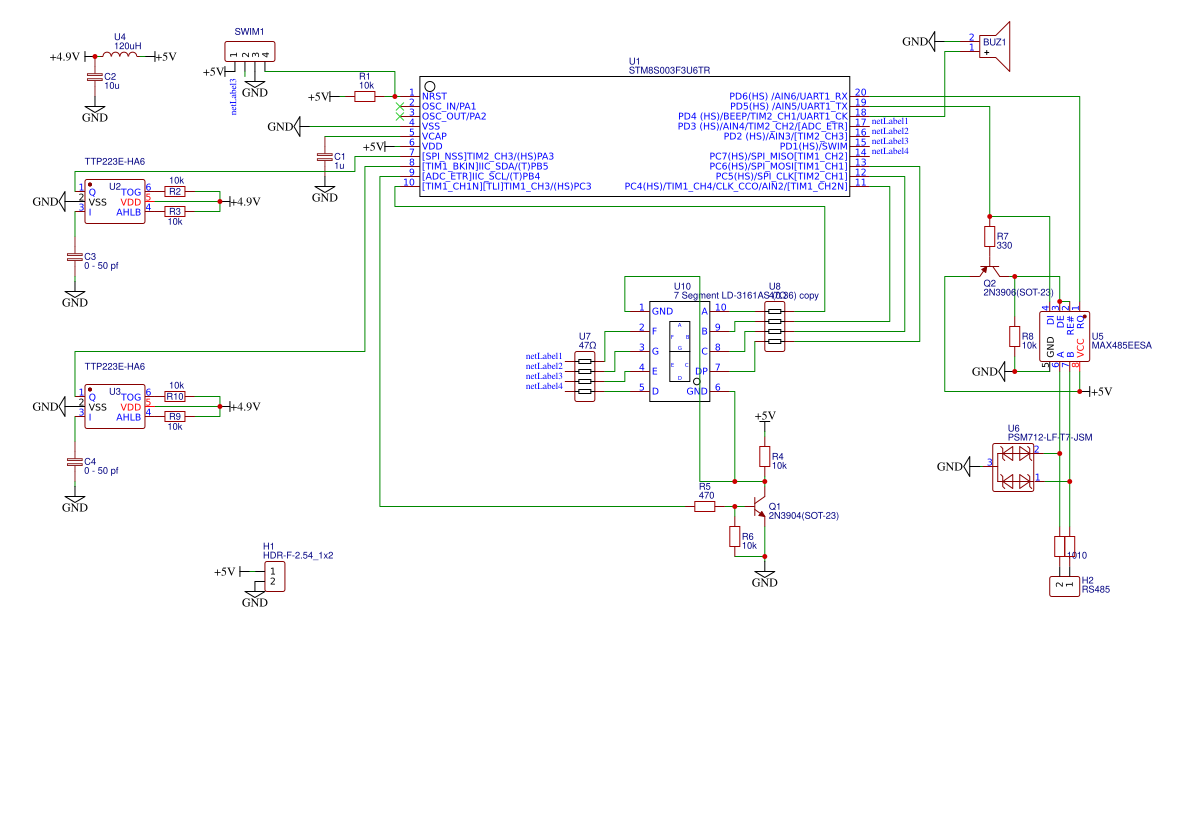Select the U3 TTP223E touch sensor chip
1179x827 pixels.
(x=115, y=407)
